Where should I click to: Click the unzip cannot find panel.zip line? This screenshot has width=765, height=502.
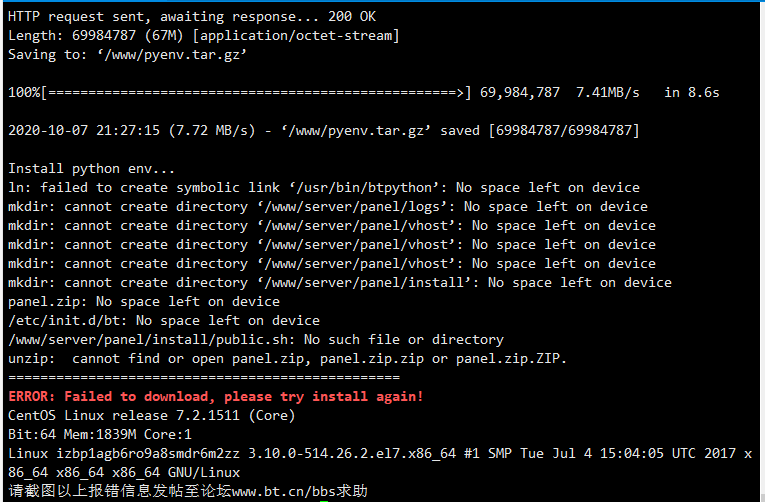[x=287, y=358]
